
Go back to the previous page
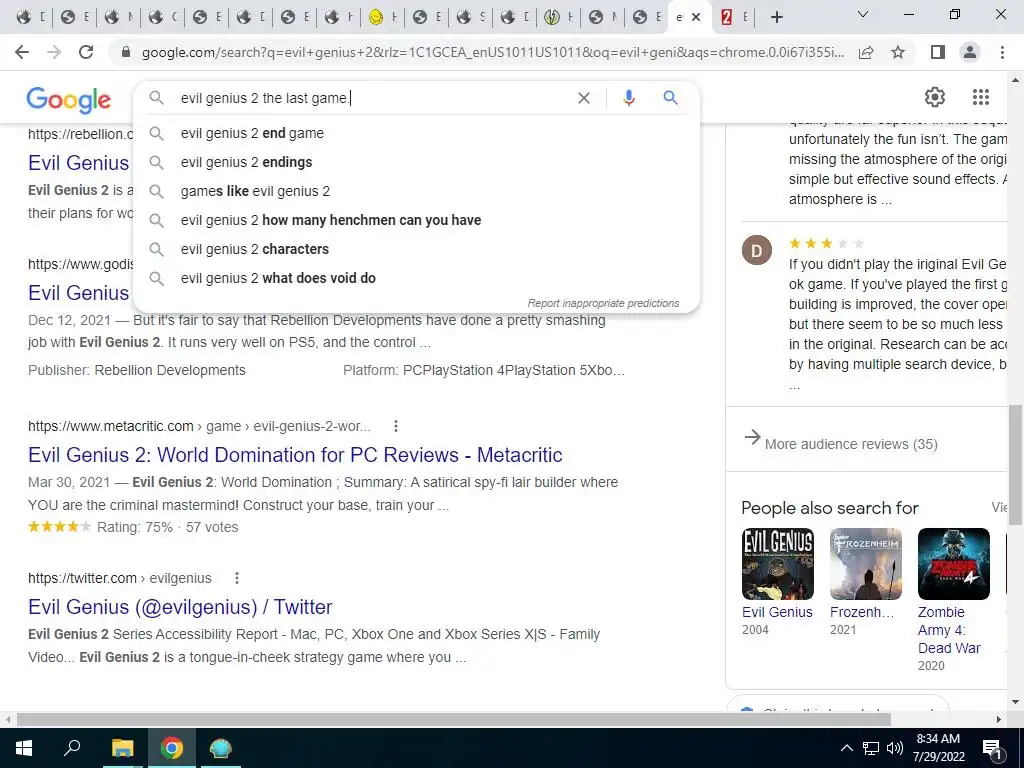coord(22,52)
